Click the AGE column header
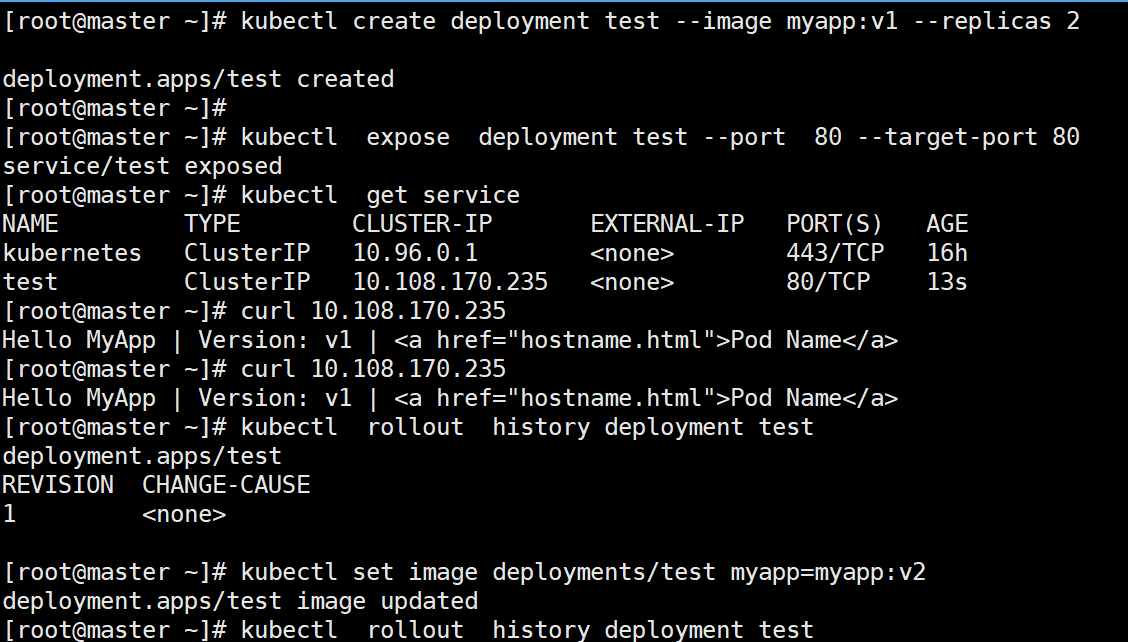 [947, 224]
